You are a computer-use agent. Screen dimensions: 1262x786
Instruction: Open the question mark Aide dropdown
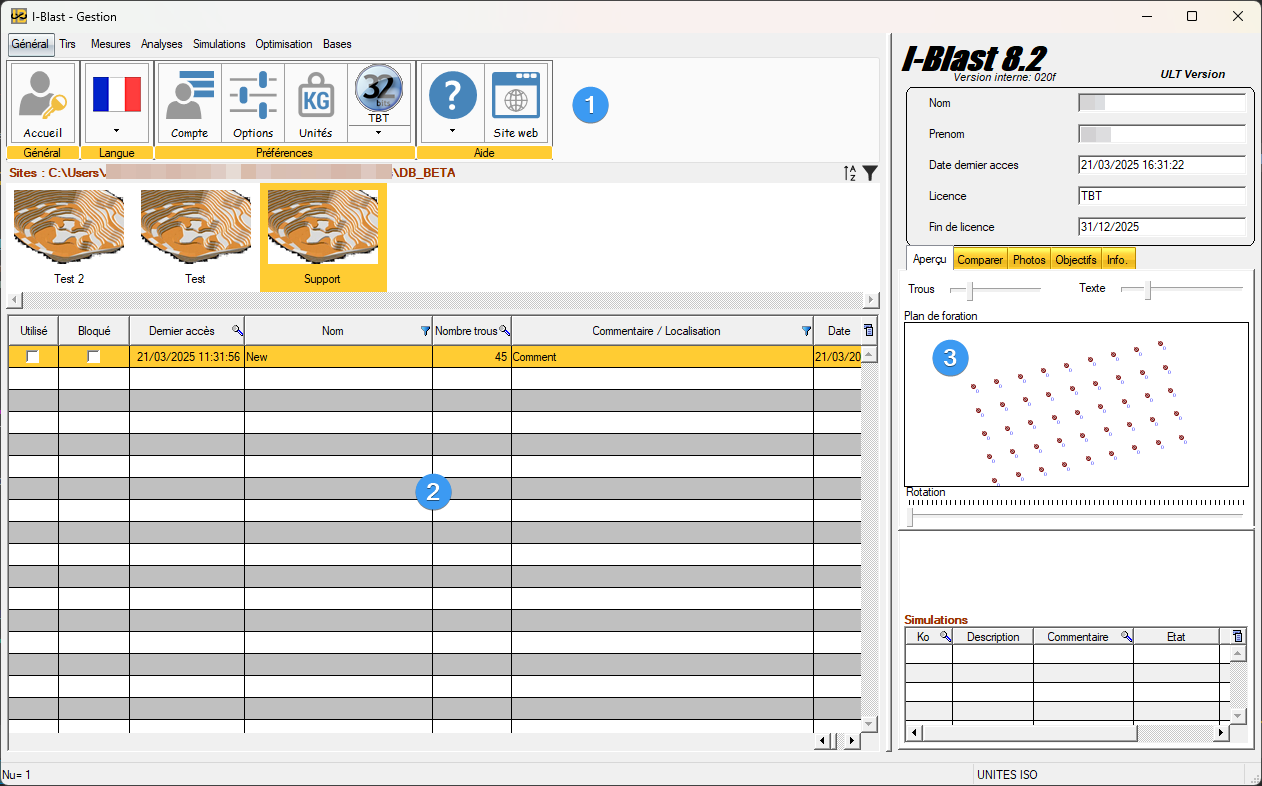click(453, 103)
